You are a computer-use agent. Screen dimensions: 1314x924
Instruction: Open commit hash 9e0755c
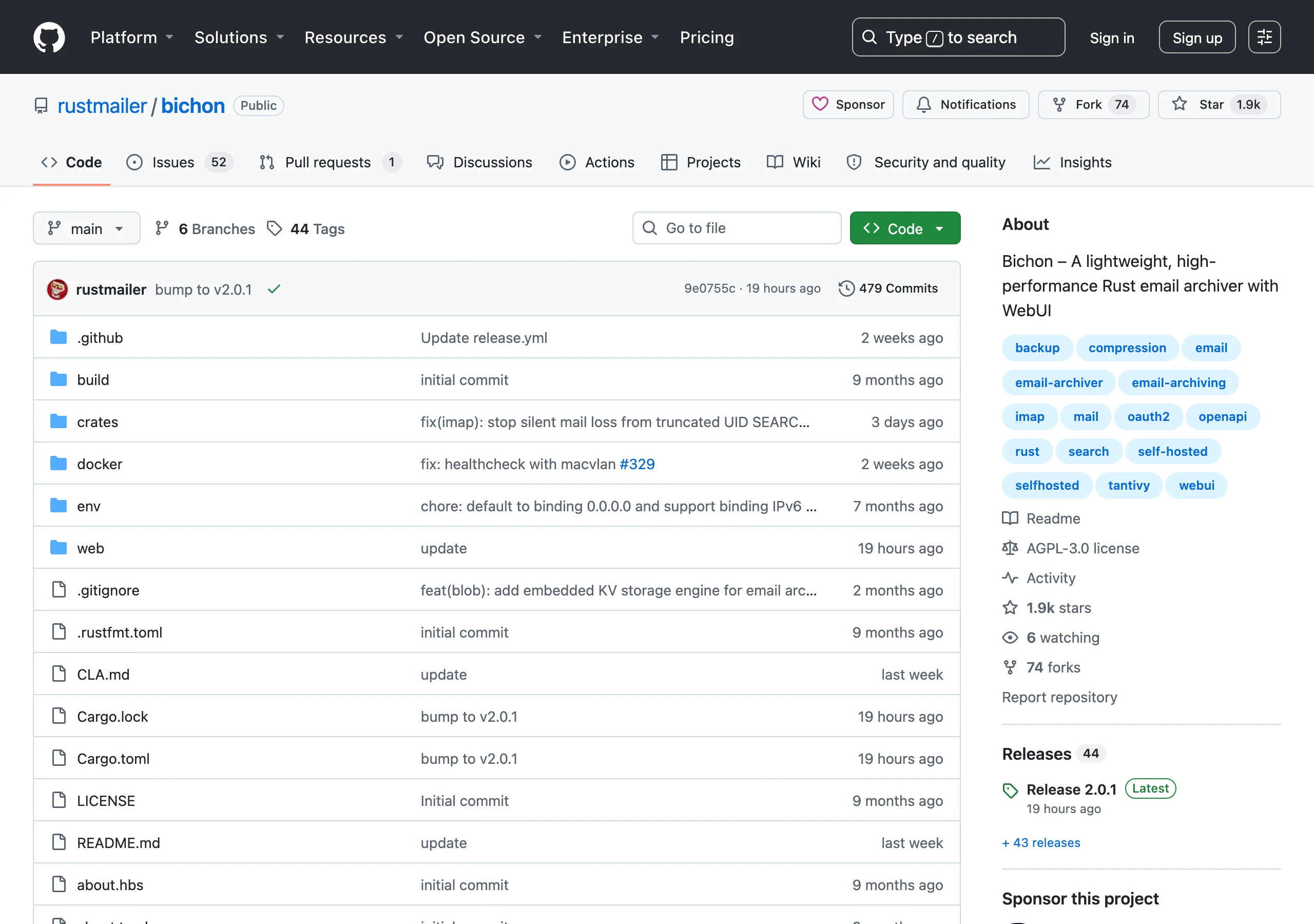pos(710,288)
